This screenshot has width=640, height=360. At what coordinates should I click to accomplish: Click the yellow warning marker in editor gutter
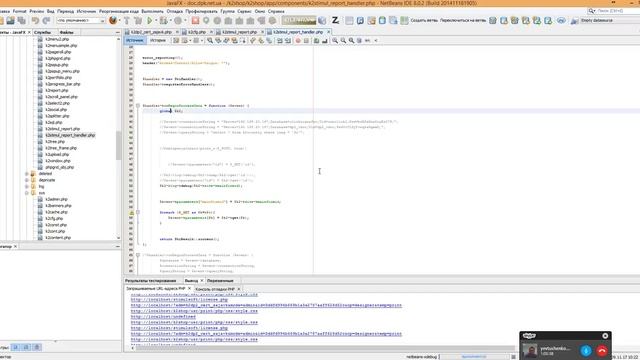pos(131,212)
